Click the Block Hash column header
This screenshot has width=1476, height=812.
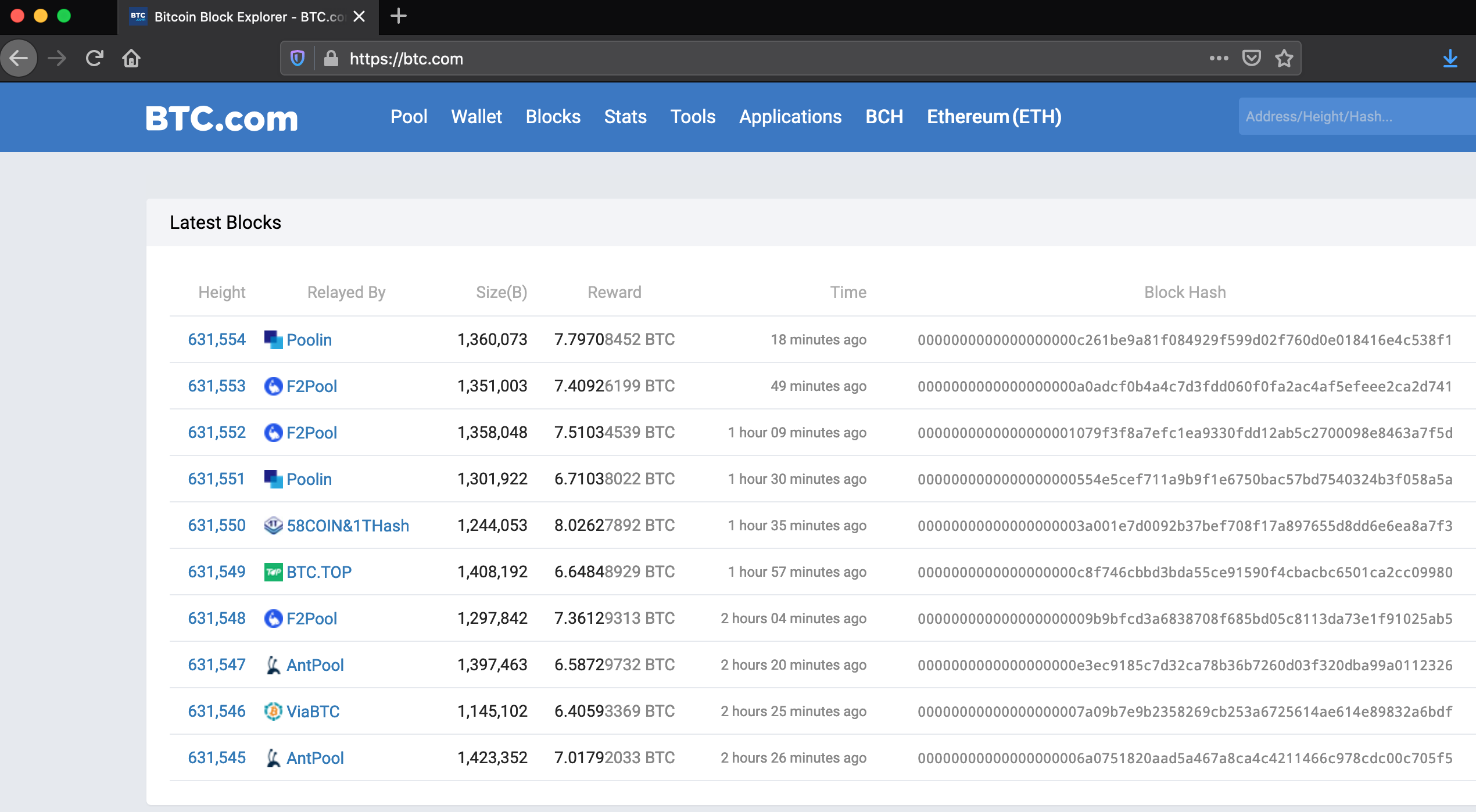click(x=1185, y=292)
